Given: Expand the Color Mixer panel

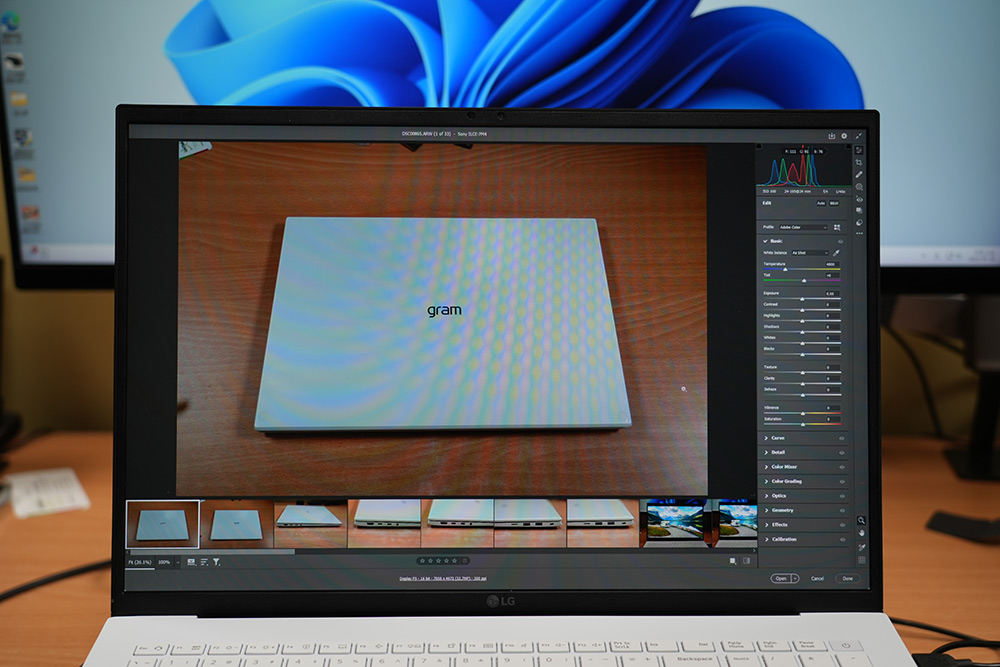Looking at the screenshot, I should (x=766, y=467).
